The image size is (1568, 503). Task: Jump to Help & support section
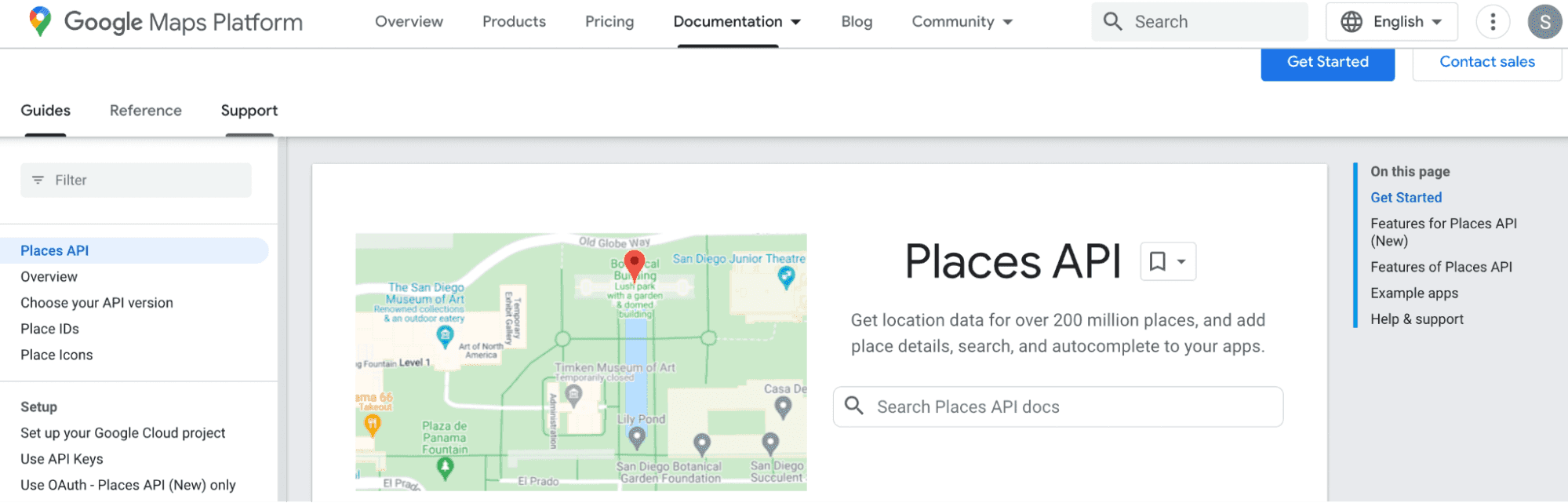click(x=1417, y=319)
